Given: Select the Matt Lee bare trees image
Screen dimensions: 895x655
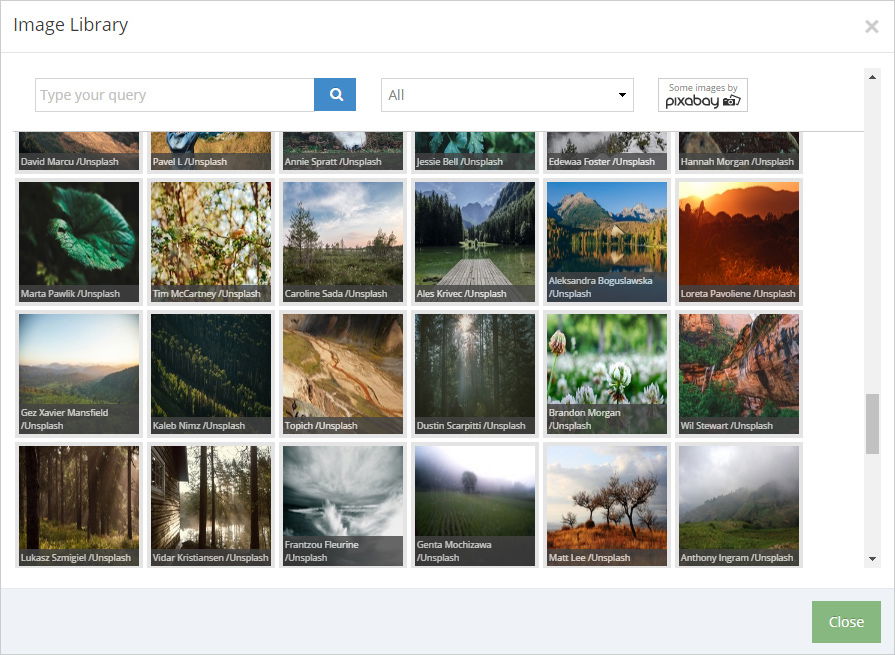Looking at the screenshot, I should click(607, 506).
